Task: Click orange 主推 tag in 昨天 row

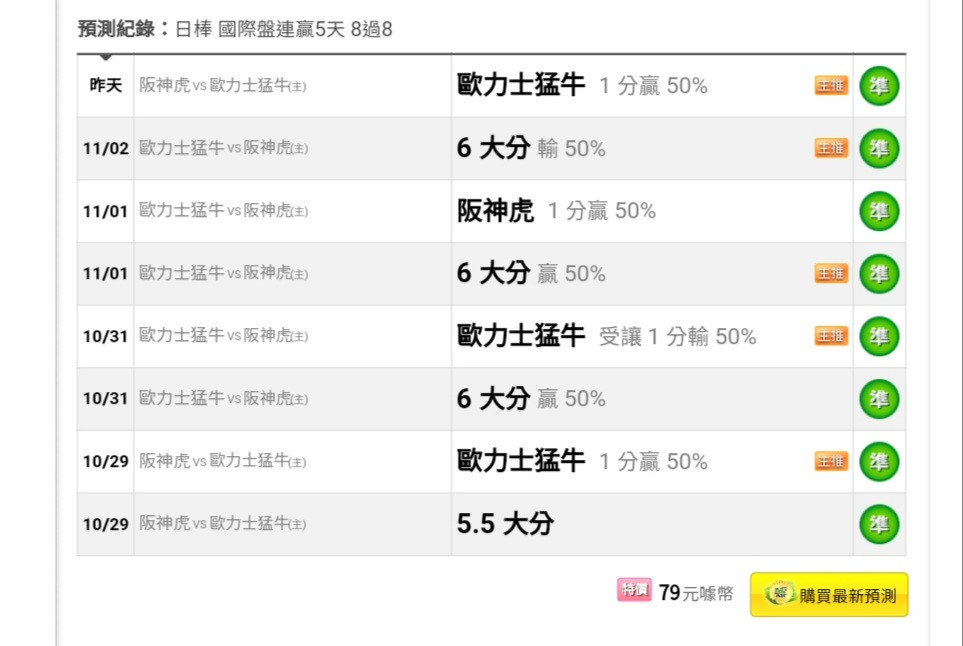Action: tap(831, 85)
